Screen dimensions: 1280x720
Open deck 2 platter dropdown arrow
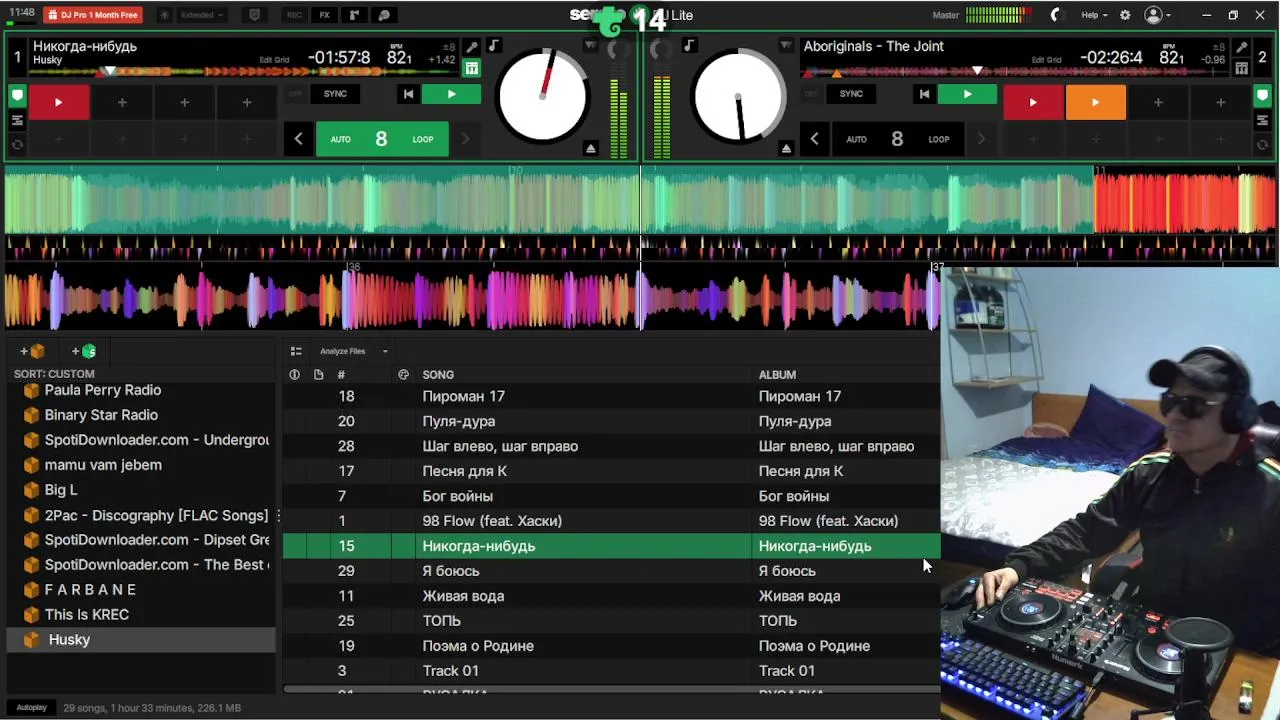point(786,46)
